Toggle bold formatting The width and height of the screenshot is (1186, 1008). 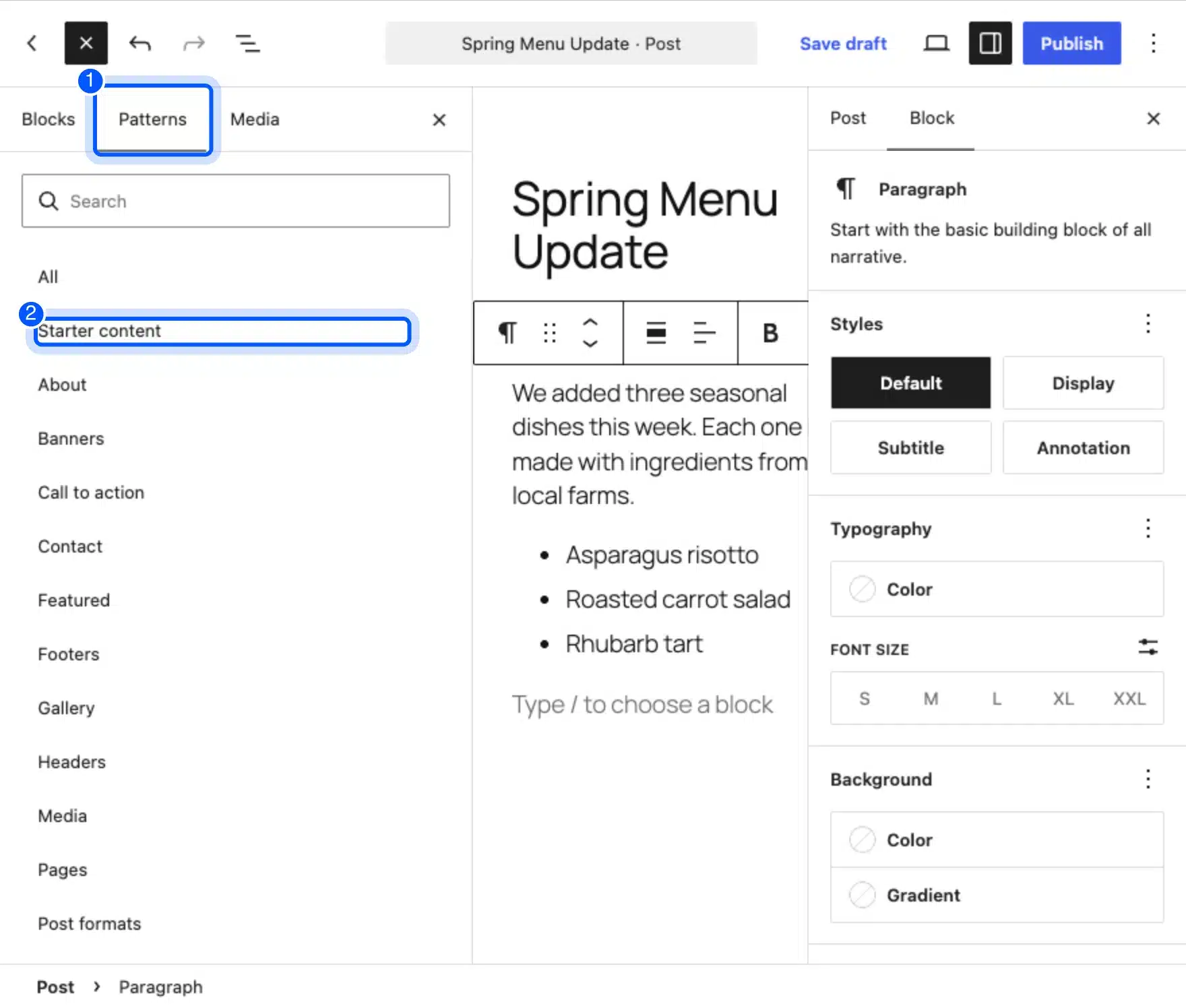click(770, 333)
